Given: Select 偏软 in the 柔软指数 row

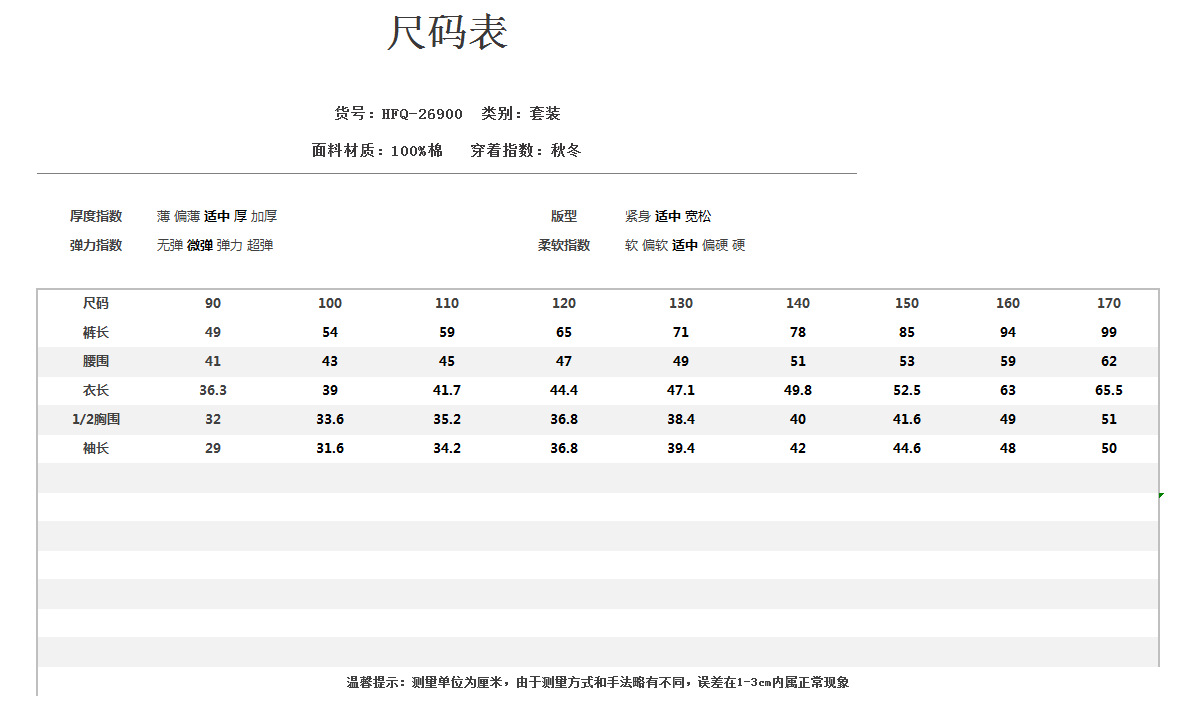Looking at the screenshot, I should 655,245.
